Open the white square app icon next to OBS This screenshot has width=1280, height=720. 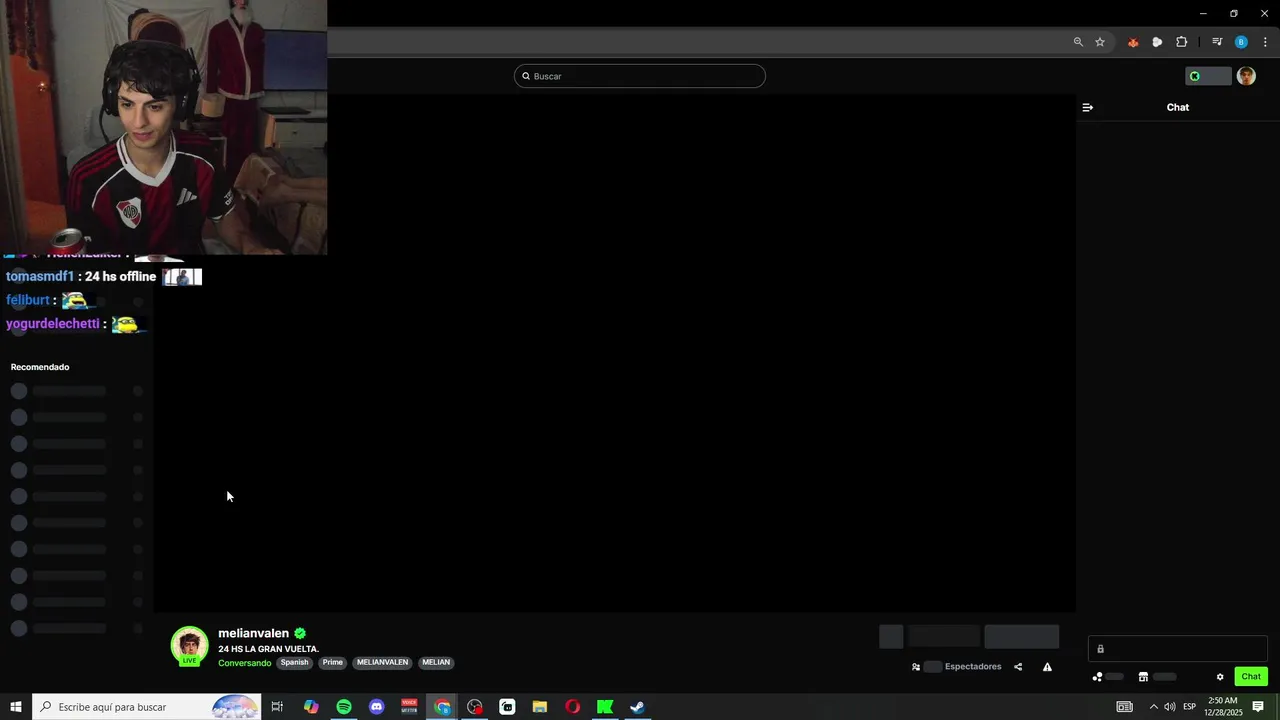point(507,707)
